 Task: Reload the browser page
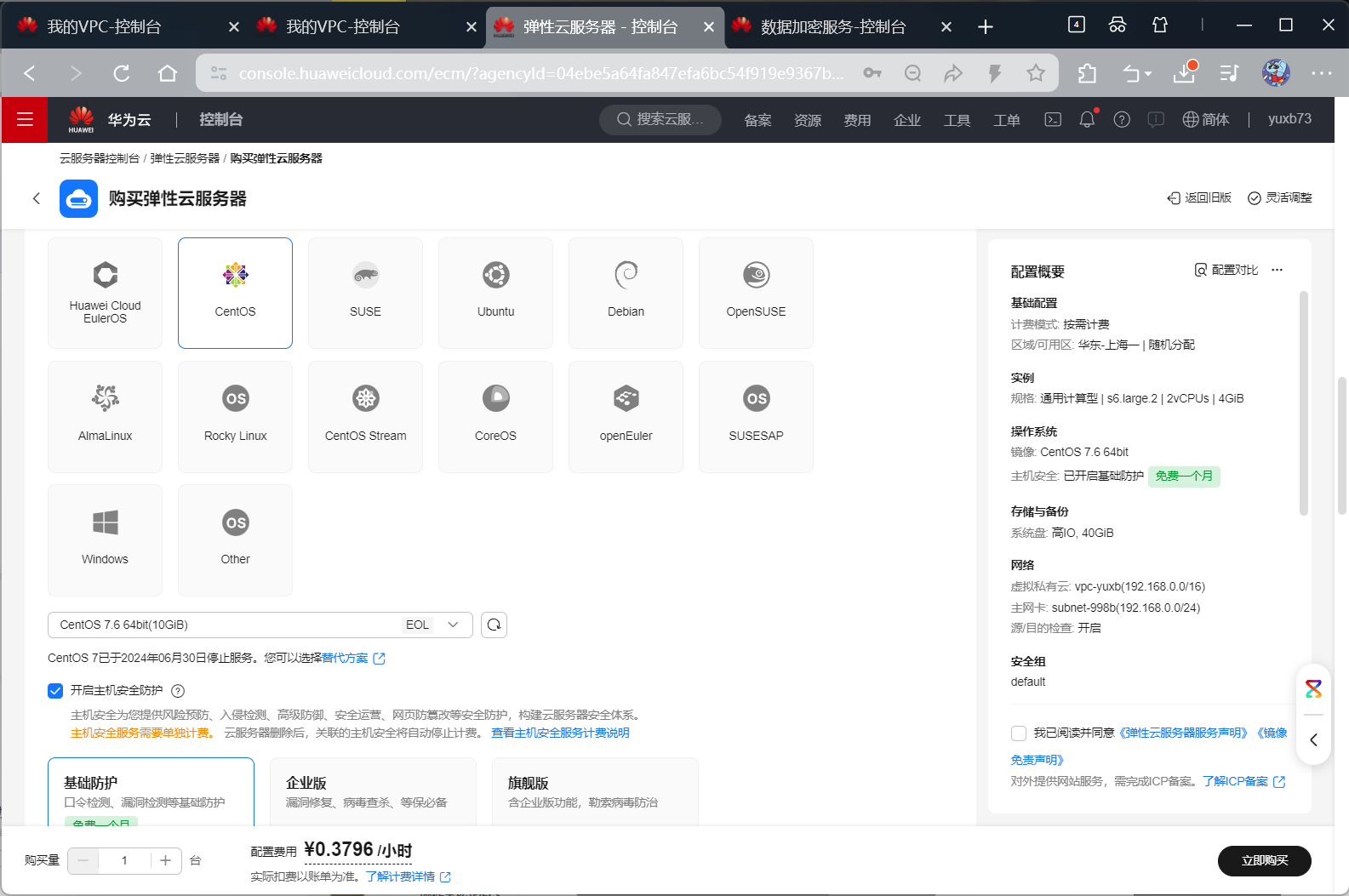pos(122,73)
